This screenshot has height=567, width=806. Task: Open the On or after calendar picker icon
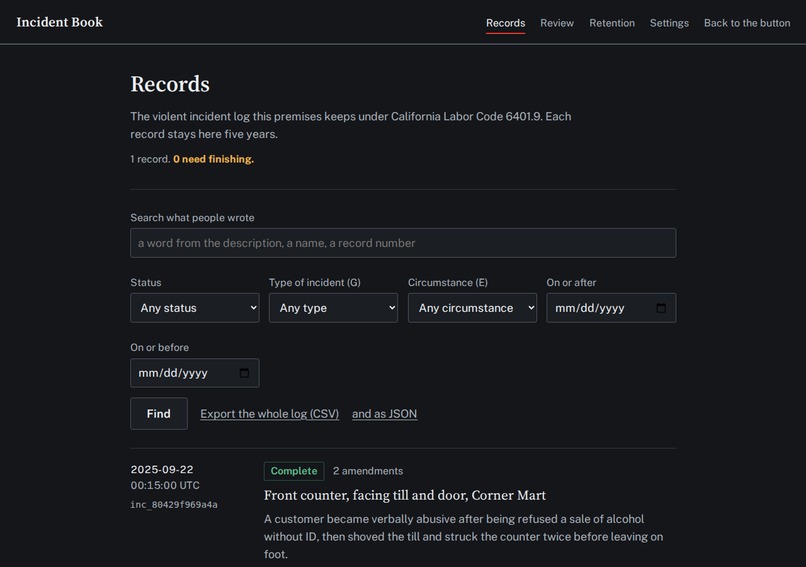click(661, 308)
